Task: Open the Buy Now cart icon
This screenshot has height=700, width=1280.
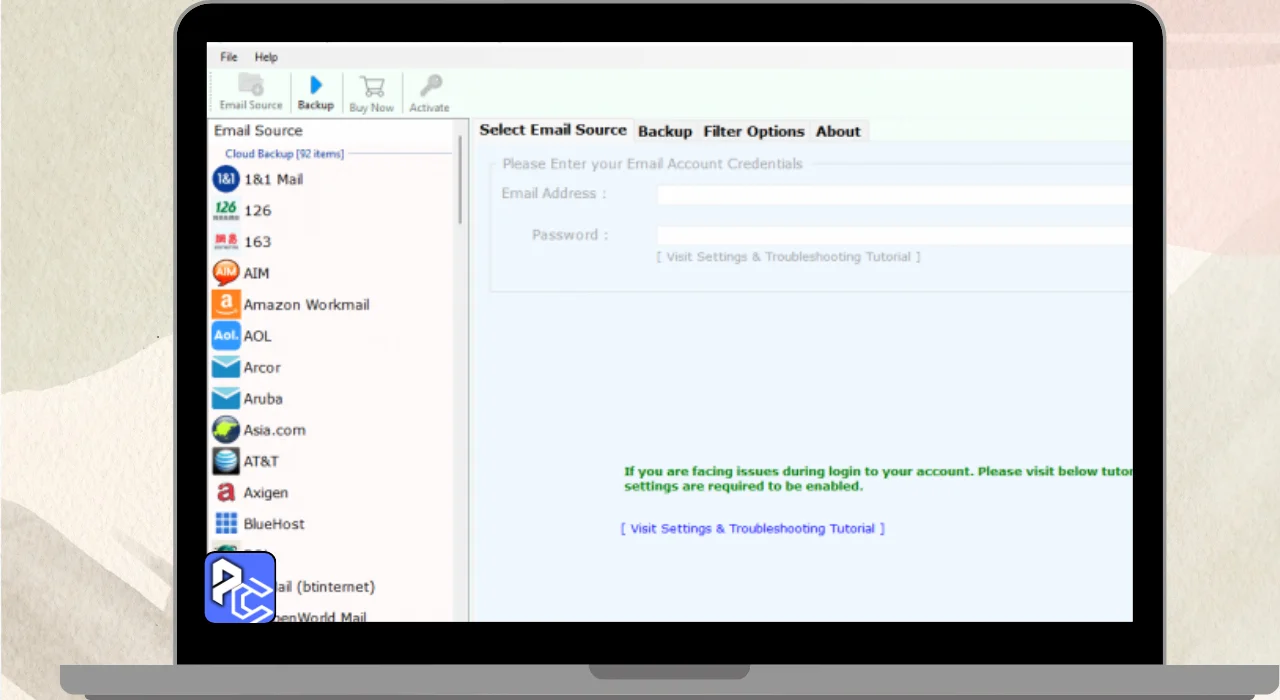Action: click(372, 86)
